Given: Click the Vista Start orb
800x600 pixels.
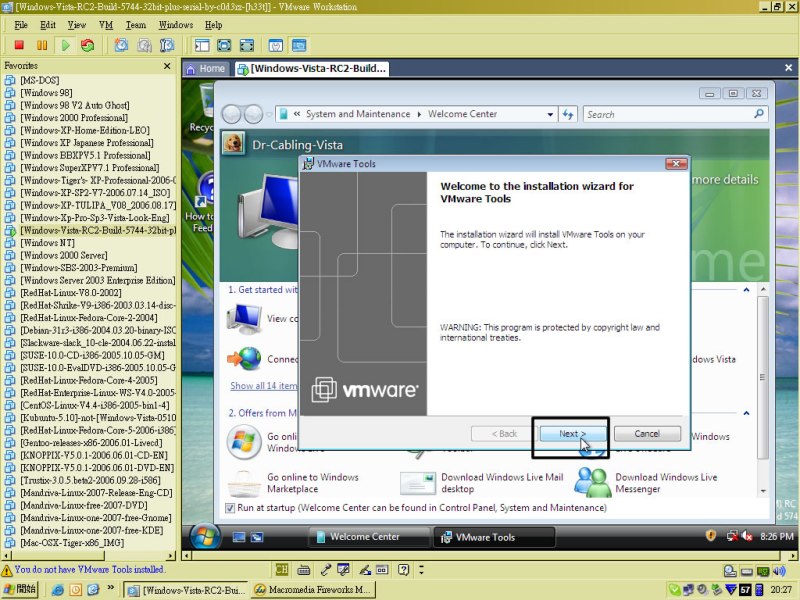Looking at the screenshot, I should point(205,537).
